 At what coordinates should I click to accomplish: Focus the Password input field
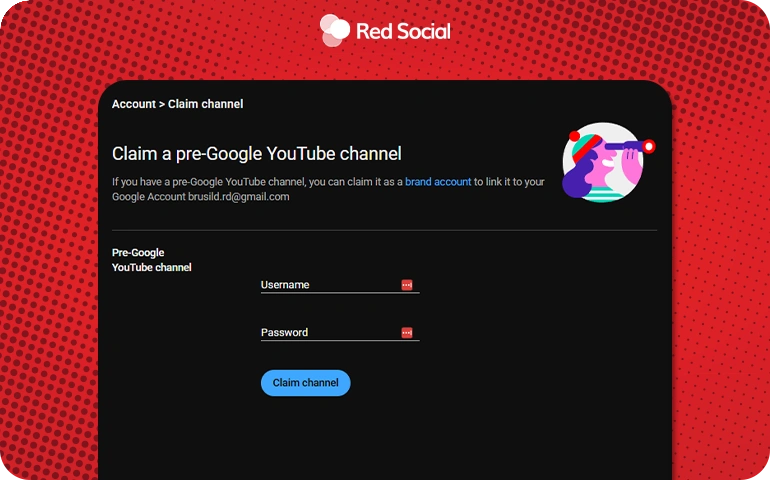pyautogui.click(x=340, y=333)
